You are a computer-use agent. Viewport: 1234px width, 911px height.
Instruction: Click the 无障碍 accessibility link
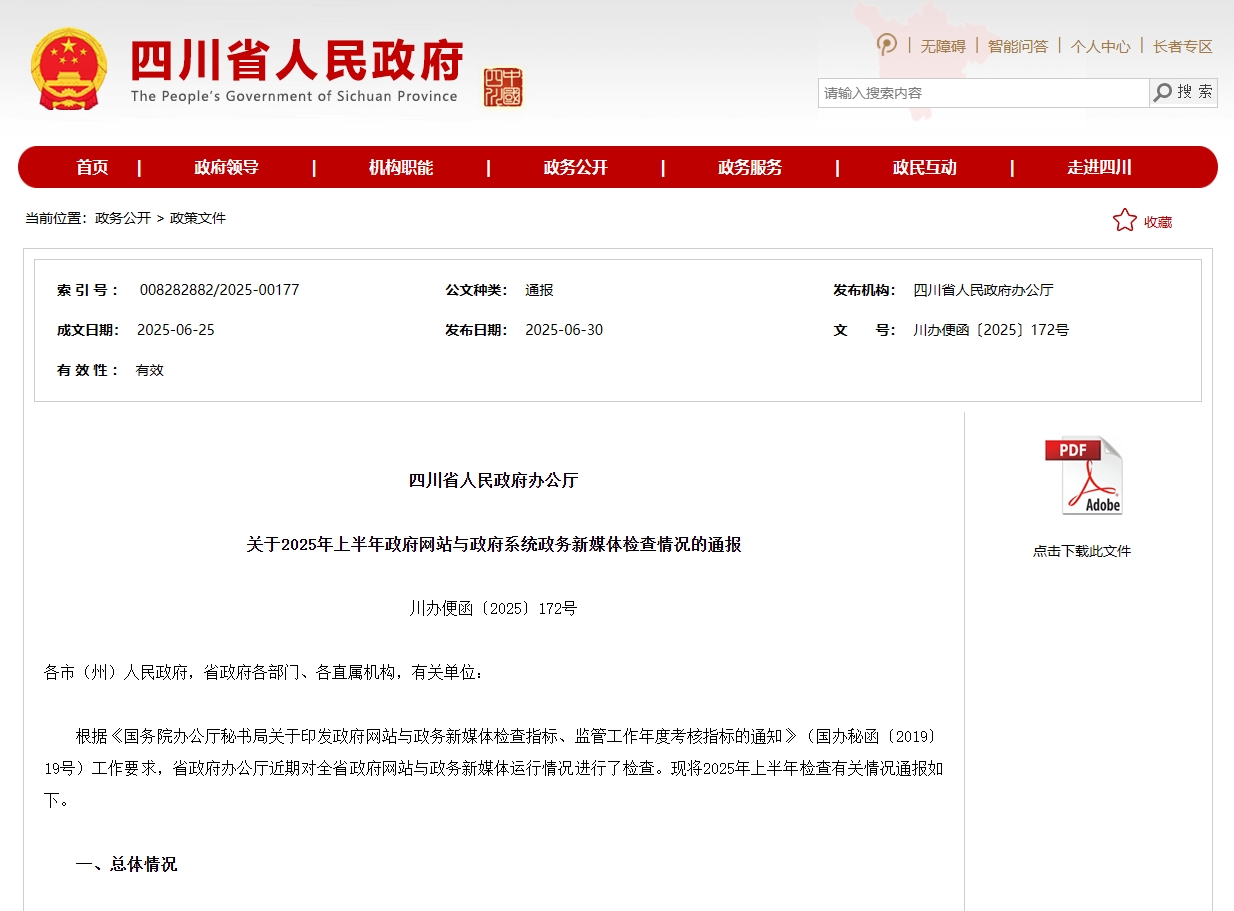pyautogui.click(x=943, y=46)
